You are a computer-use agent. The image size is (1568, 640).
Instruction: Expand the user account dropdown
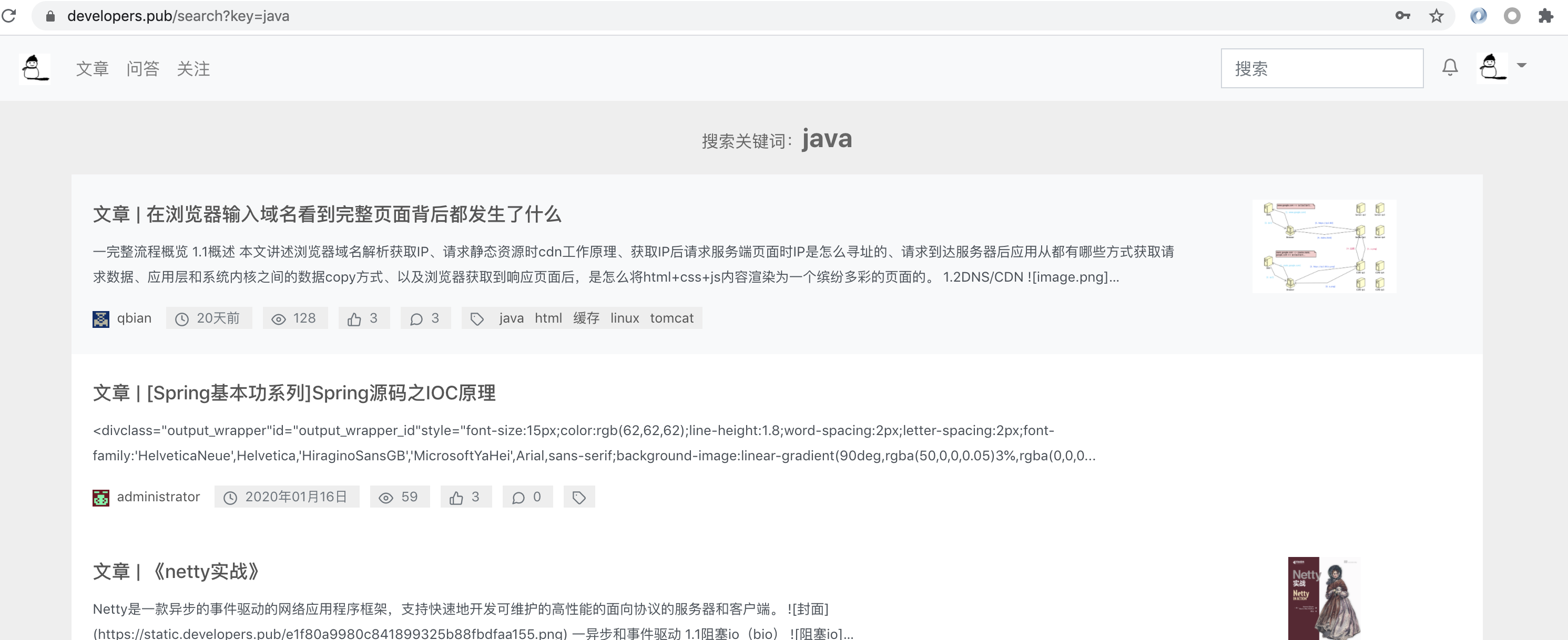pos(1521,66)
